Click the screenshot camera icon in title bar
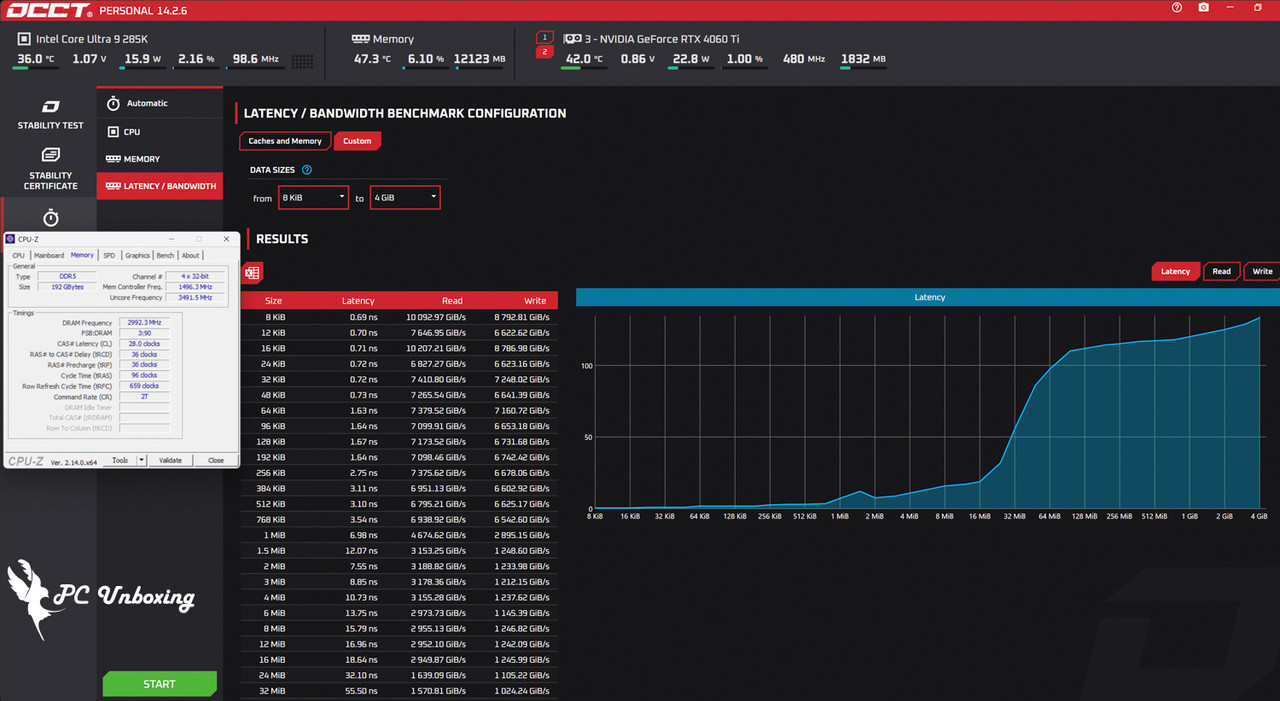The width and height of the screenshot is (1280, 701). pyautogui.click(x=1203, y=8)
